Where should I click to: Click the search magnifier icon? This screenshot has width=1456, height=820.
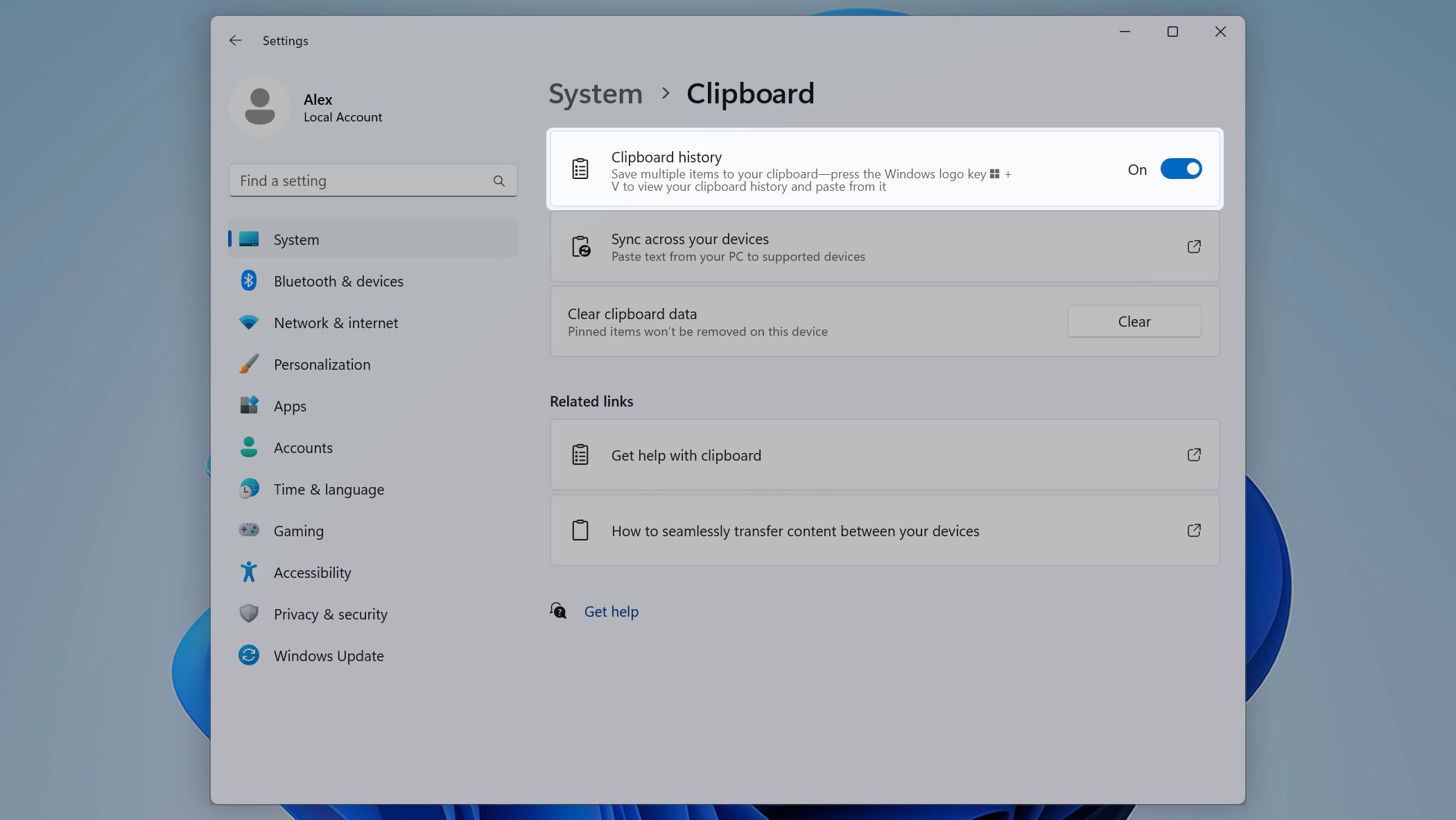499,181
